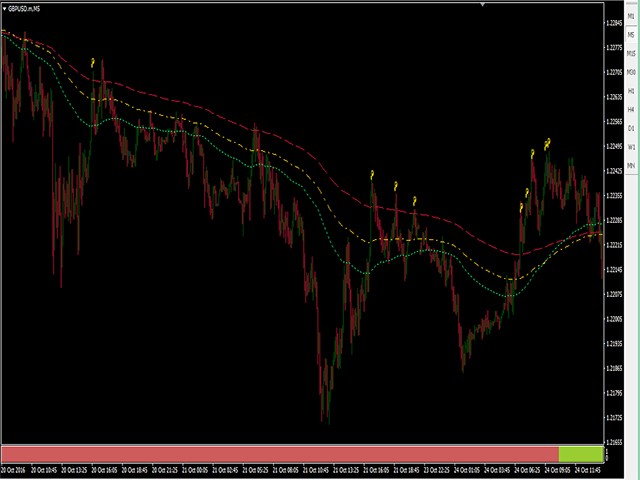This screenshot has height=480, width=640.
Task: Open the W1 weekly timeframe
Action: click(631, 147)
